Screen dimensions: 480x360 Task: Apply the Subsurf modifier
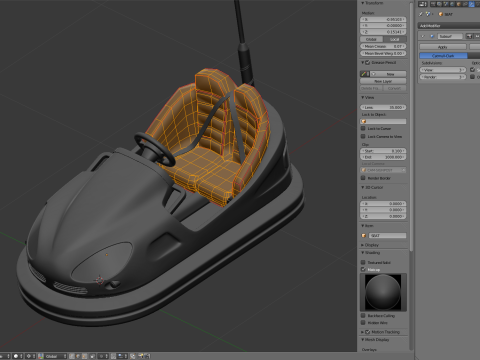point(443,47)
